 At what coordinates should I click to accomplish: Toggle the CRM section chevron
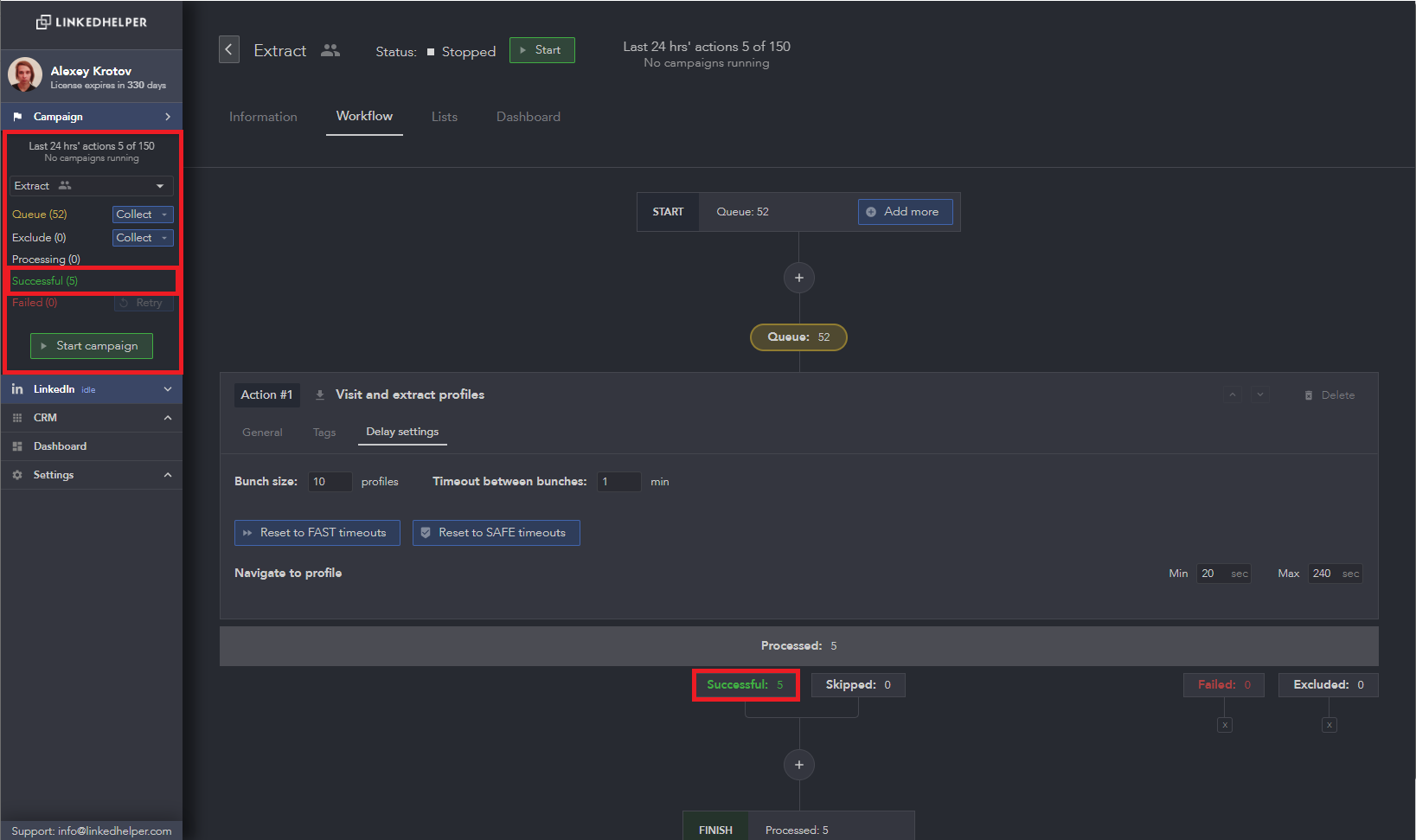point(168,418)
